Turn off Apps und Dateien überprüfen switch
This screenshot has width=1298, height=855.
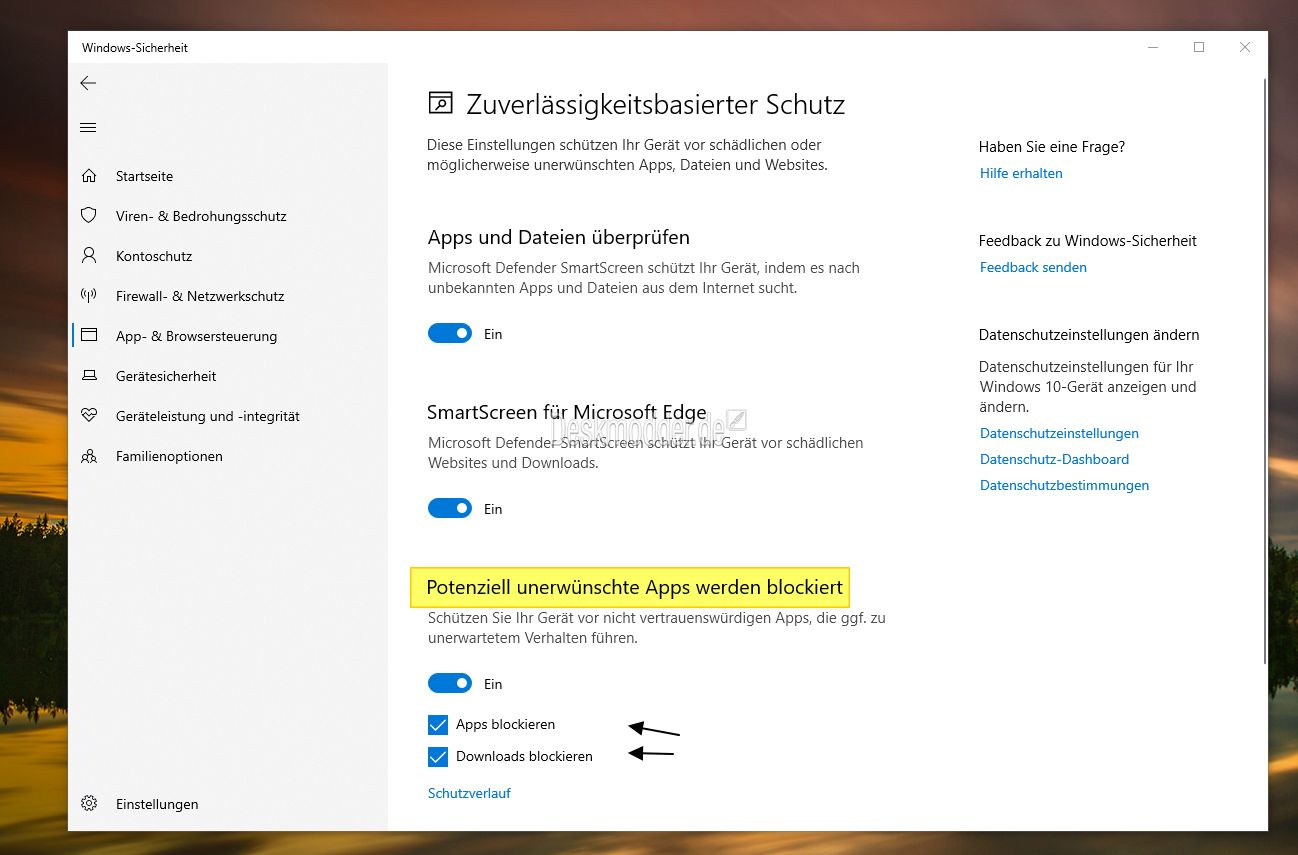450,334
